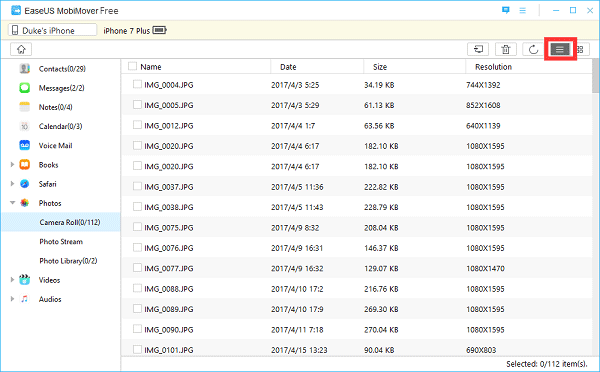Check the box for IMG_0075.JPG

(137, 227)
